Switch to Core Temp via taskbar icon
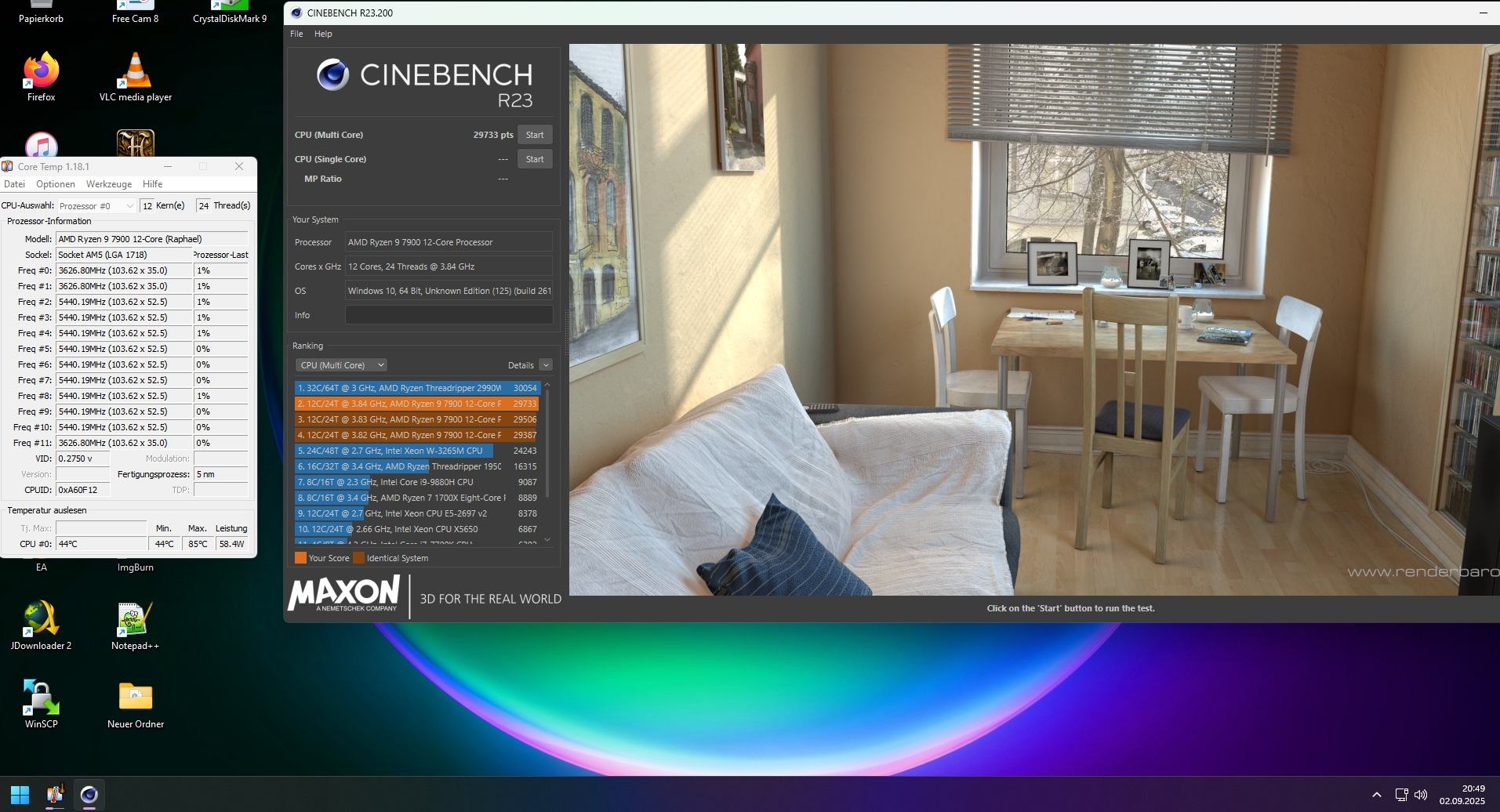1500x812 pixels. (55, 794)
